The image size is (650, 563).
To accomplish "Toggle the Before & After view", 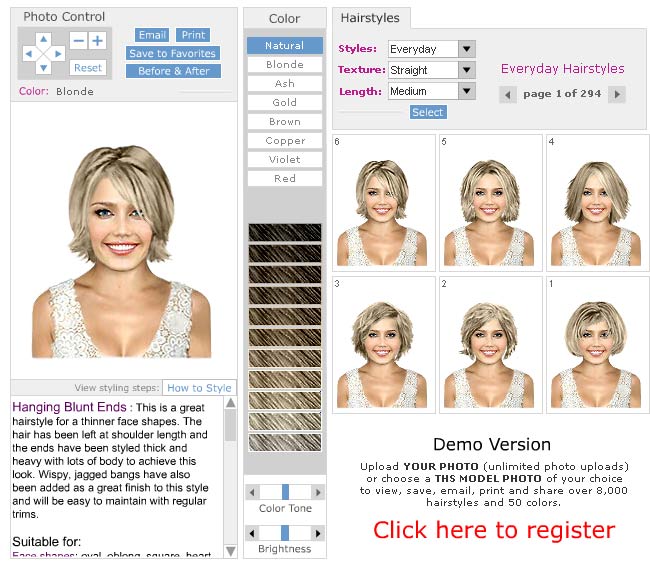I will [173, 71].
